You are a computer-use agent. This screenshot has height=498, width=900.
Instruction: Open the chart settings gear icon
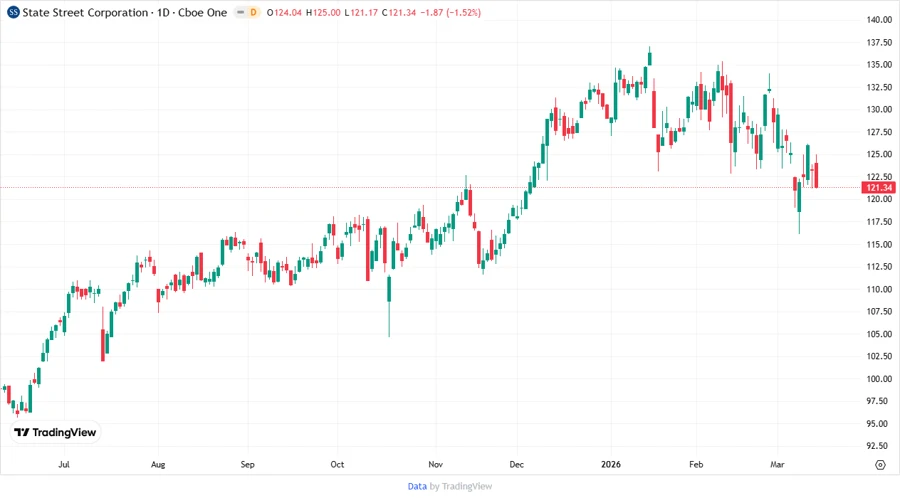[x=880, y=465]
